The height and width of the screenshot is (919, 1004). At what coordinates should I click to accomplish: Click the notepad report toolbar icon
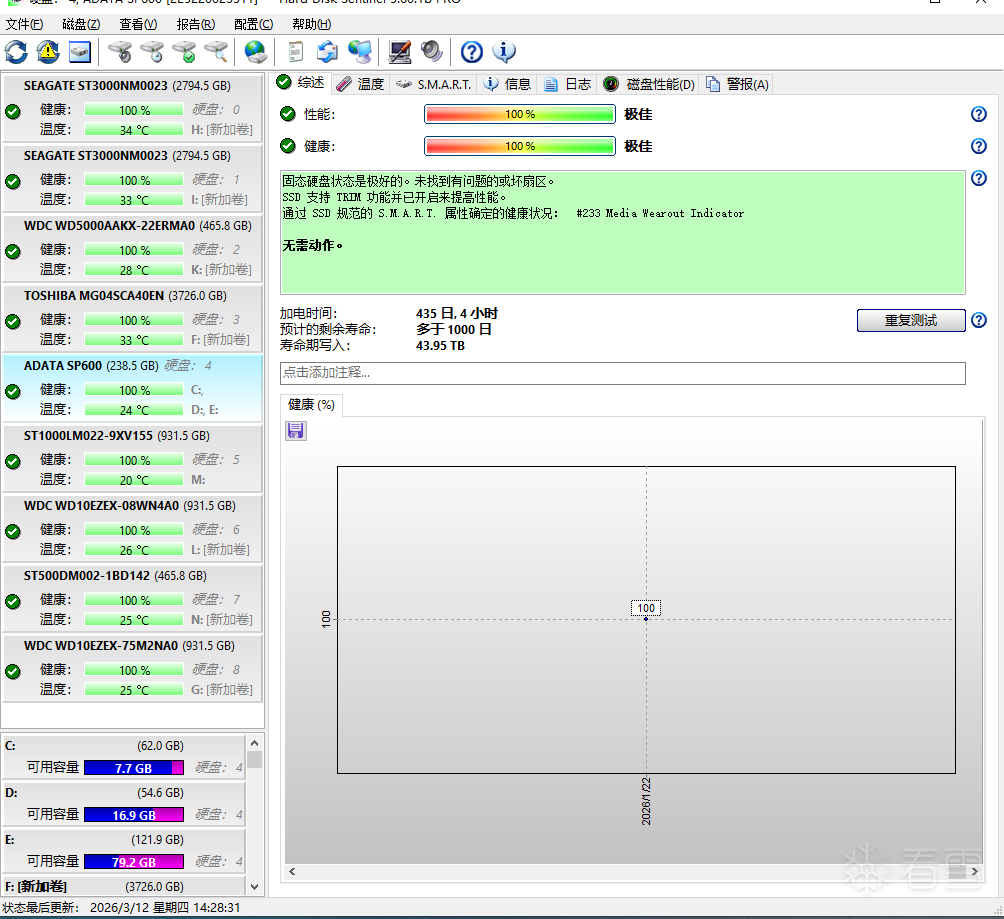click(x=296, y=52)
